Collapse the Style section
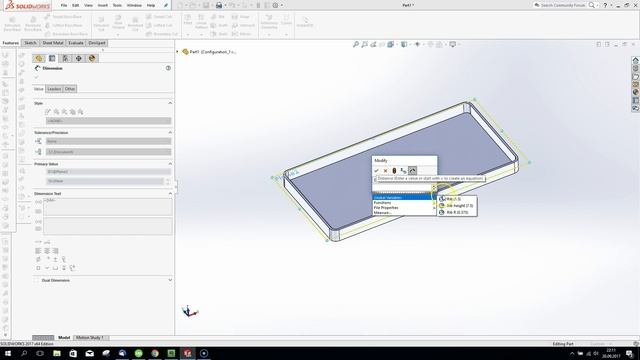 click(170, 103)
